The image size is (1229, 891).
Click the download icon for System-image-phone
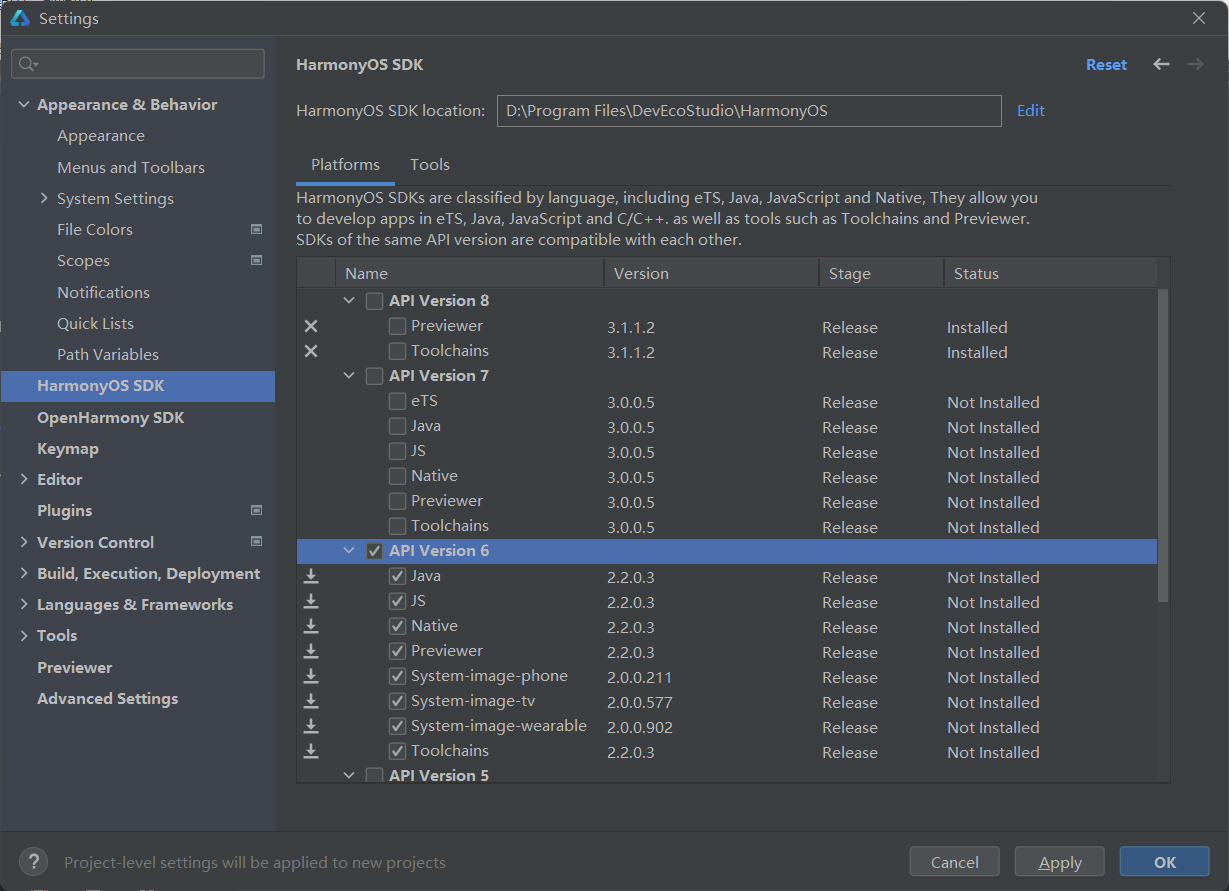click(x=311, y=676)
